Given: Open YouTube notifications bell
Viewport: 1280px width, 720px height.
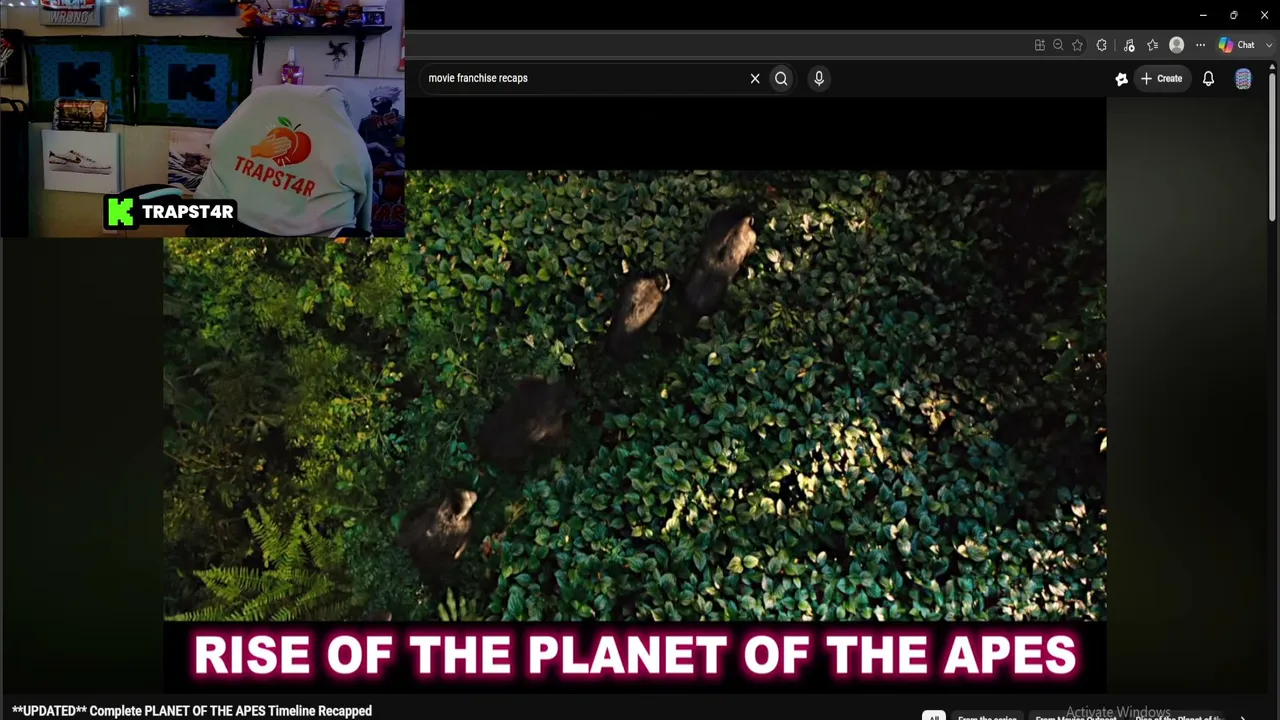Looking at the screenshot, I should (1208, 78).
